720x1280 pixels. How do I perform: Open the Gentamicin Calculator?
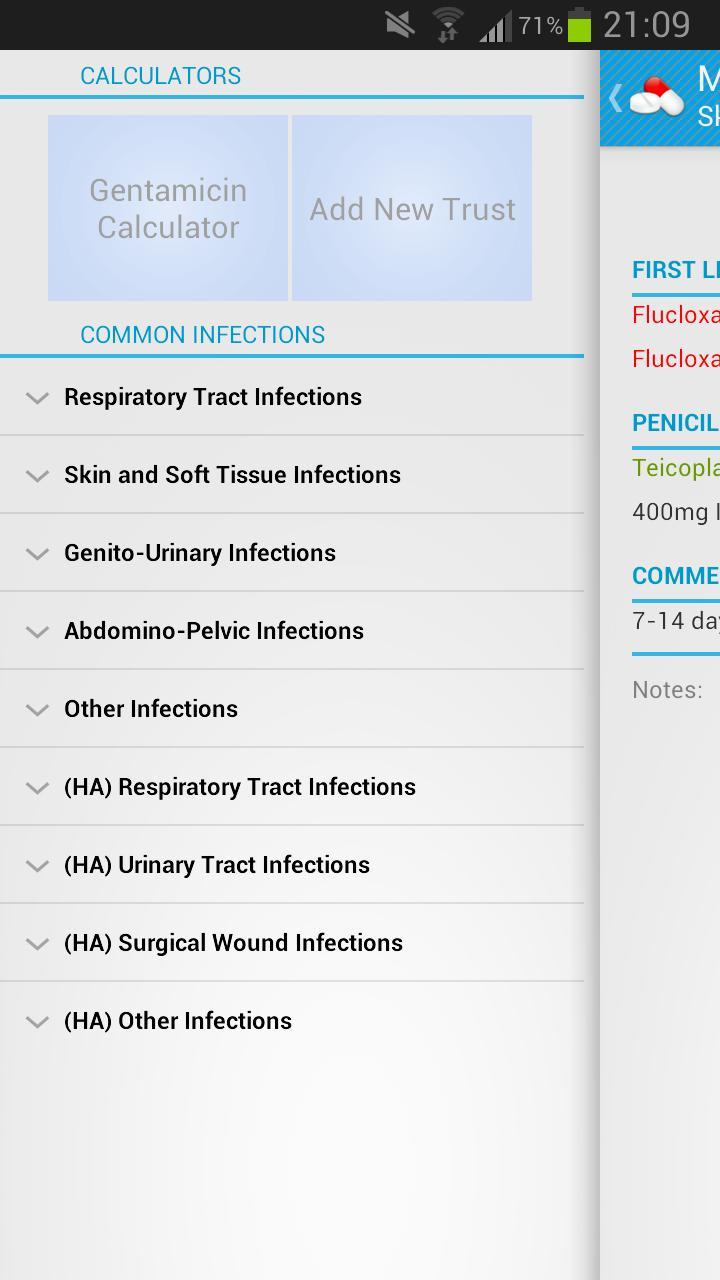pyautogui.click(x=167, y=208)
